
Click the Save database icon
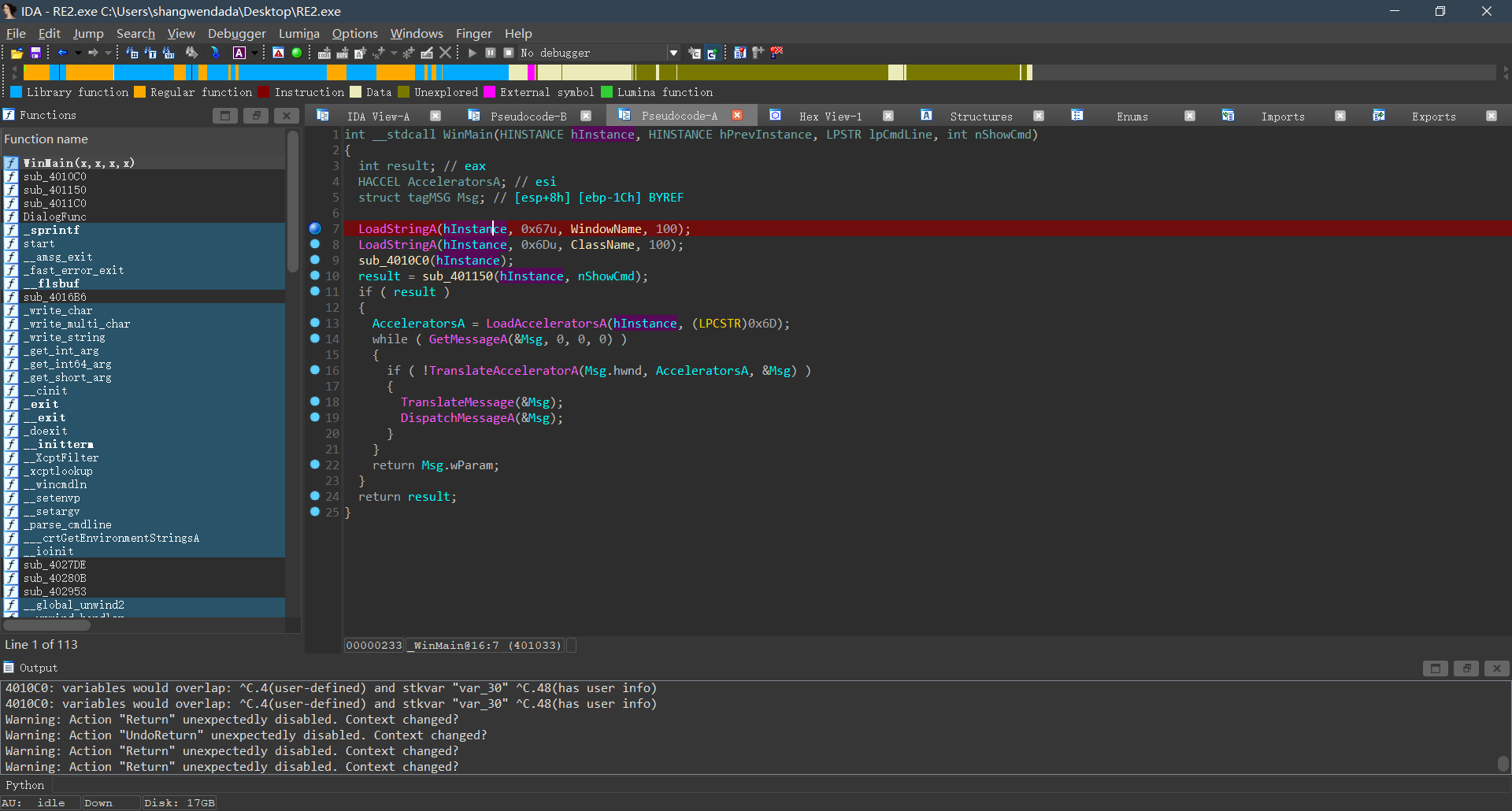click(x=35, y=53)
